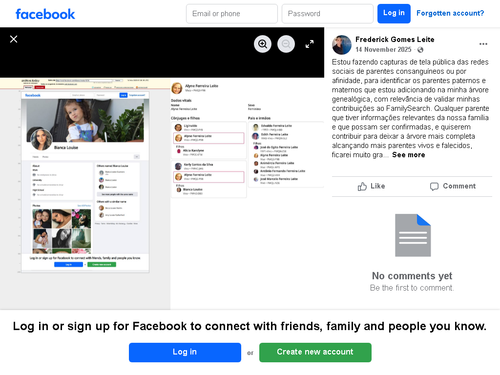Focus the Password field
Viewport: 500px width, 375px height.
pyautogui.click(x=327, y=14)
